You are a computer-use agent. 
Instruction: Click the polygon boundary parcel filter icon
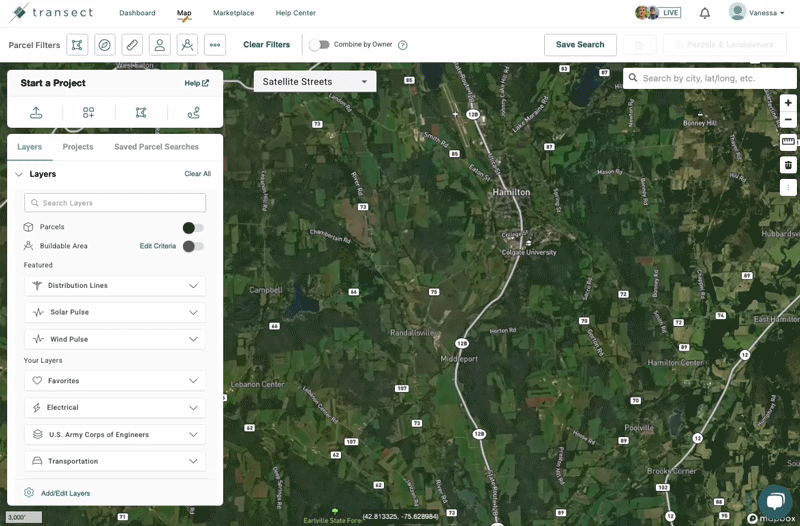click(x=77, y=45)
